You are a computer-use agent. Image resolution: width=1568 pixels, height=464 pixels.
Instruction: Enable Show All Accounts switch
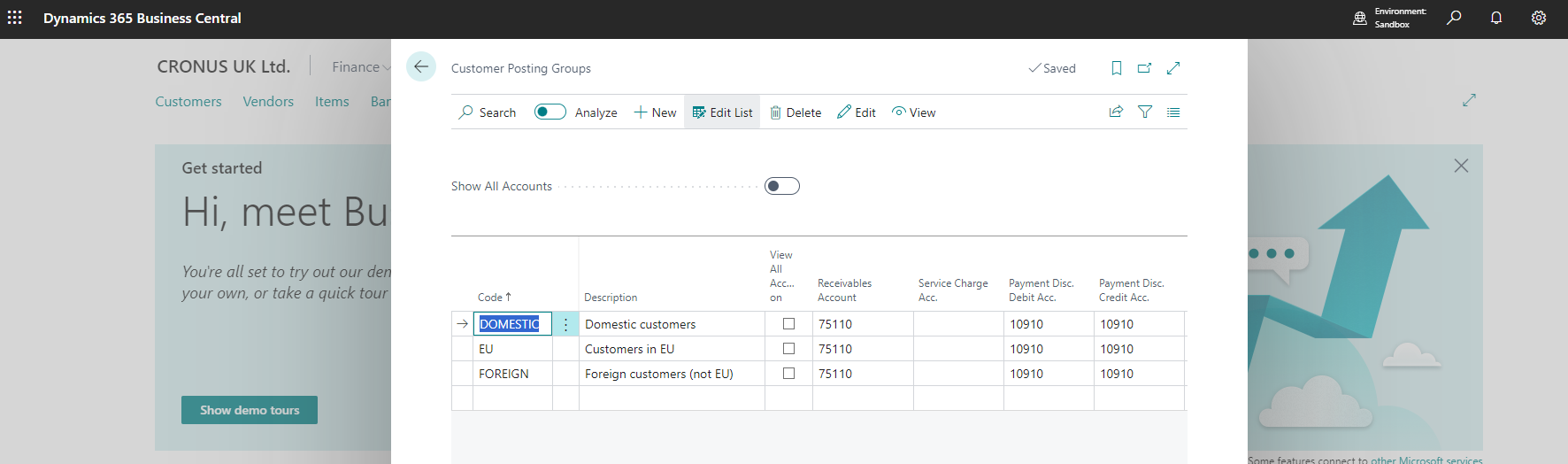point(782,186)
